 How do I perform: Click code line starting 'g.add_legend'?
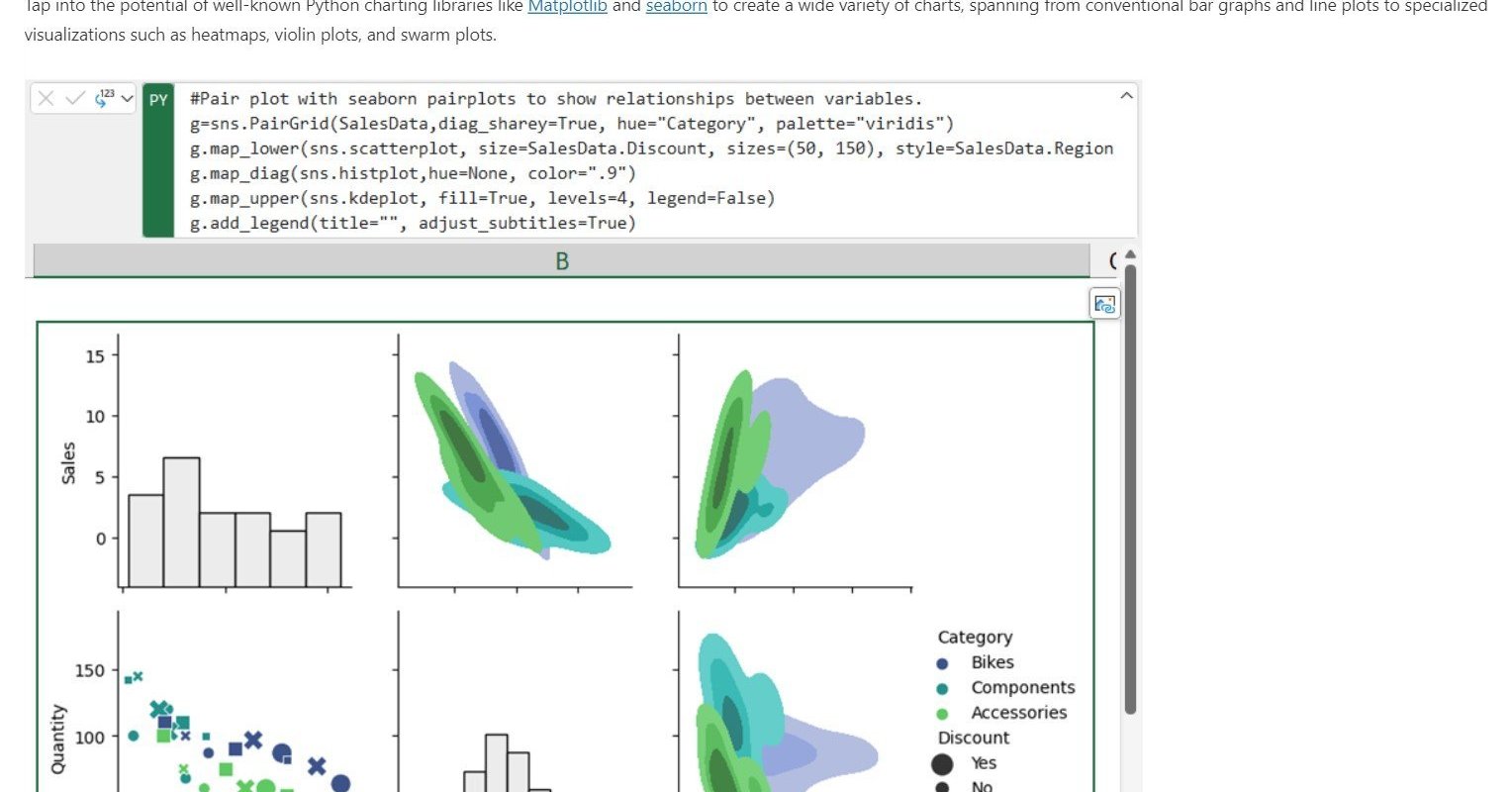pyautogui.click(x=413, y=223)
